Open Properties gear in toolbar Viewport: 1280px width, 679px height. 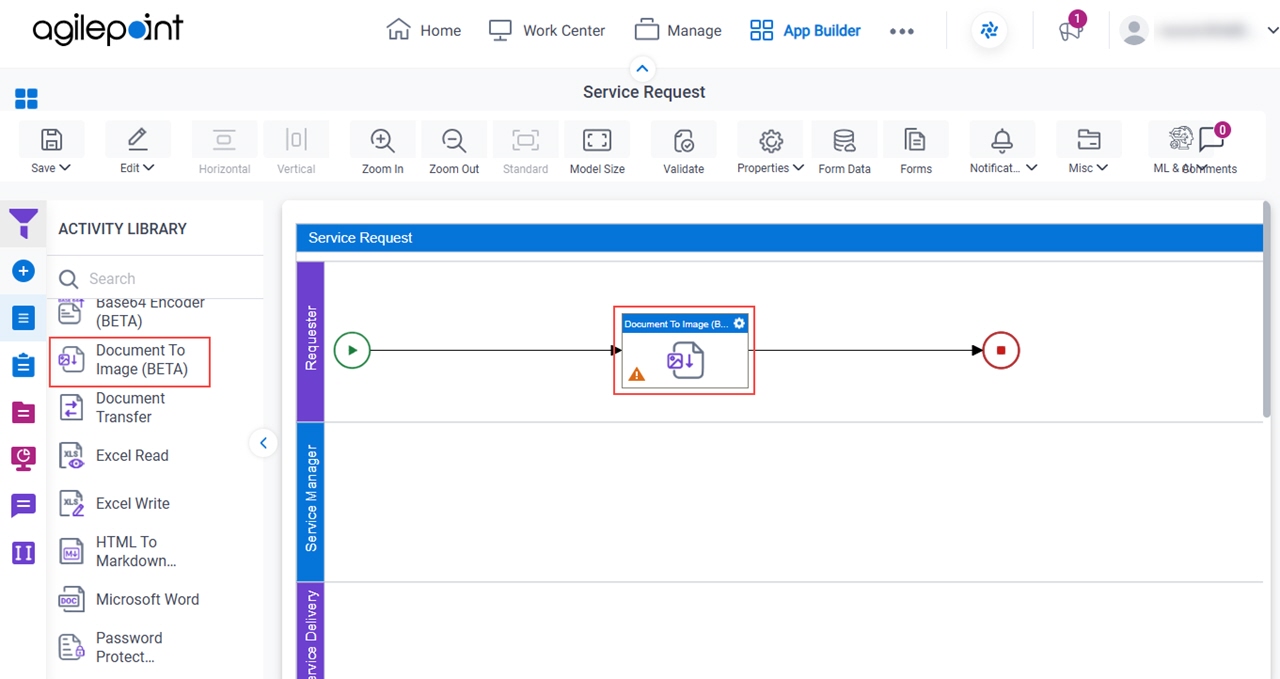[770, 140]
